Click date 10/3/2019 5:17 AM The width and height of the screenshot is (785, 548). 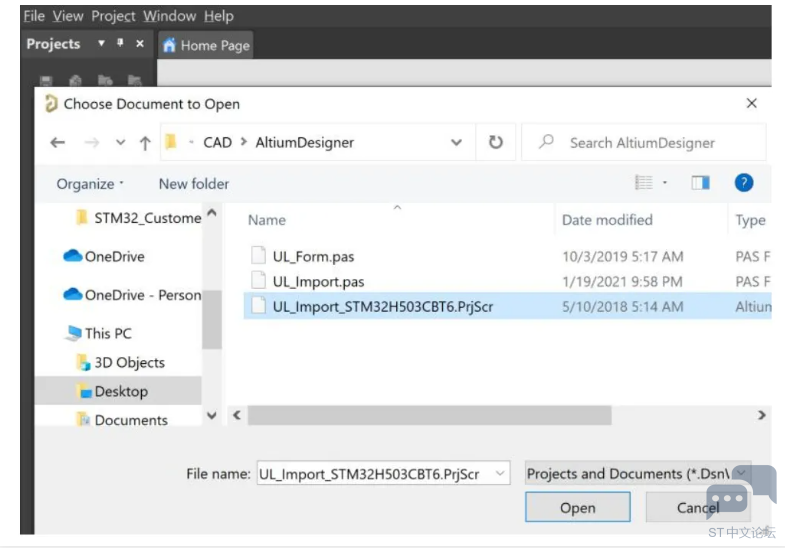[622, 257]
